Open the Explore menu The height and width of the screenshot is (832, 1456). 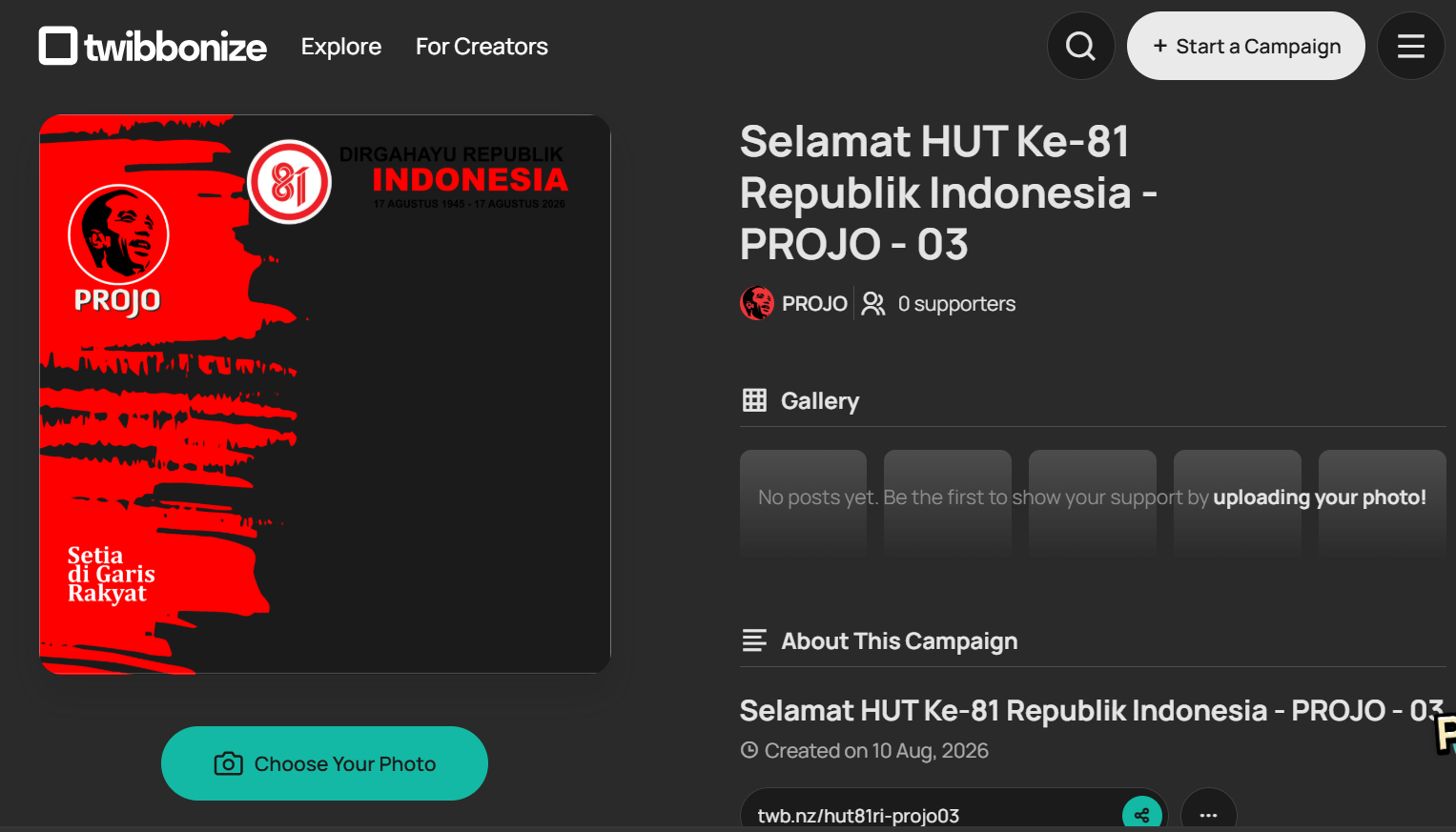341,46
